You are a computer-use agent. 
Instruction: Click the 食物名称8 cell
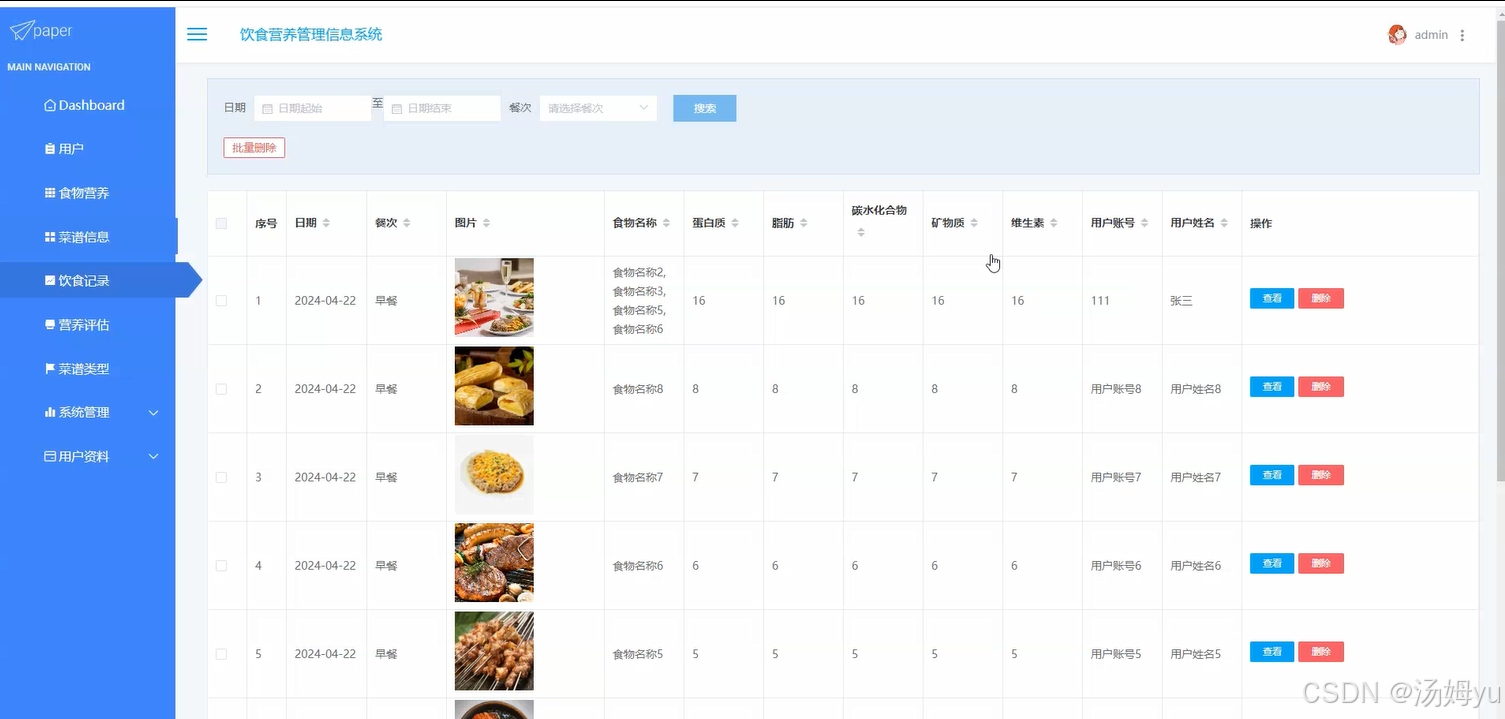pyautogui.click(x=638, y=389)
